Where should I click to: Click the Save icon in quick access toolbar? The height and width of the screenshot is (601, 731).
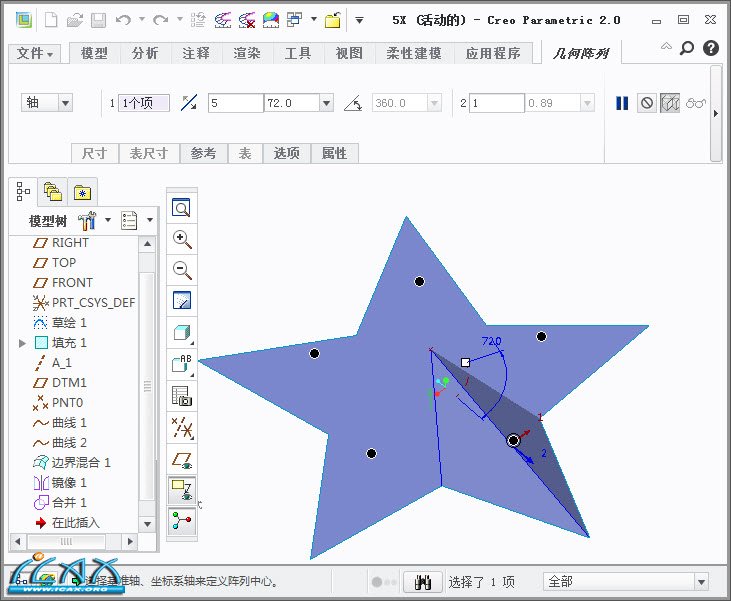pos(98,20)
